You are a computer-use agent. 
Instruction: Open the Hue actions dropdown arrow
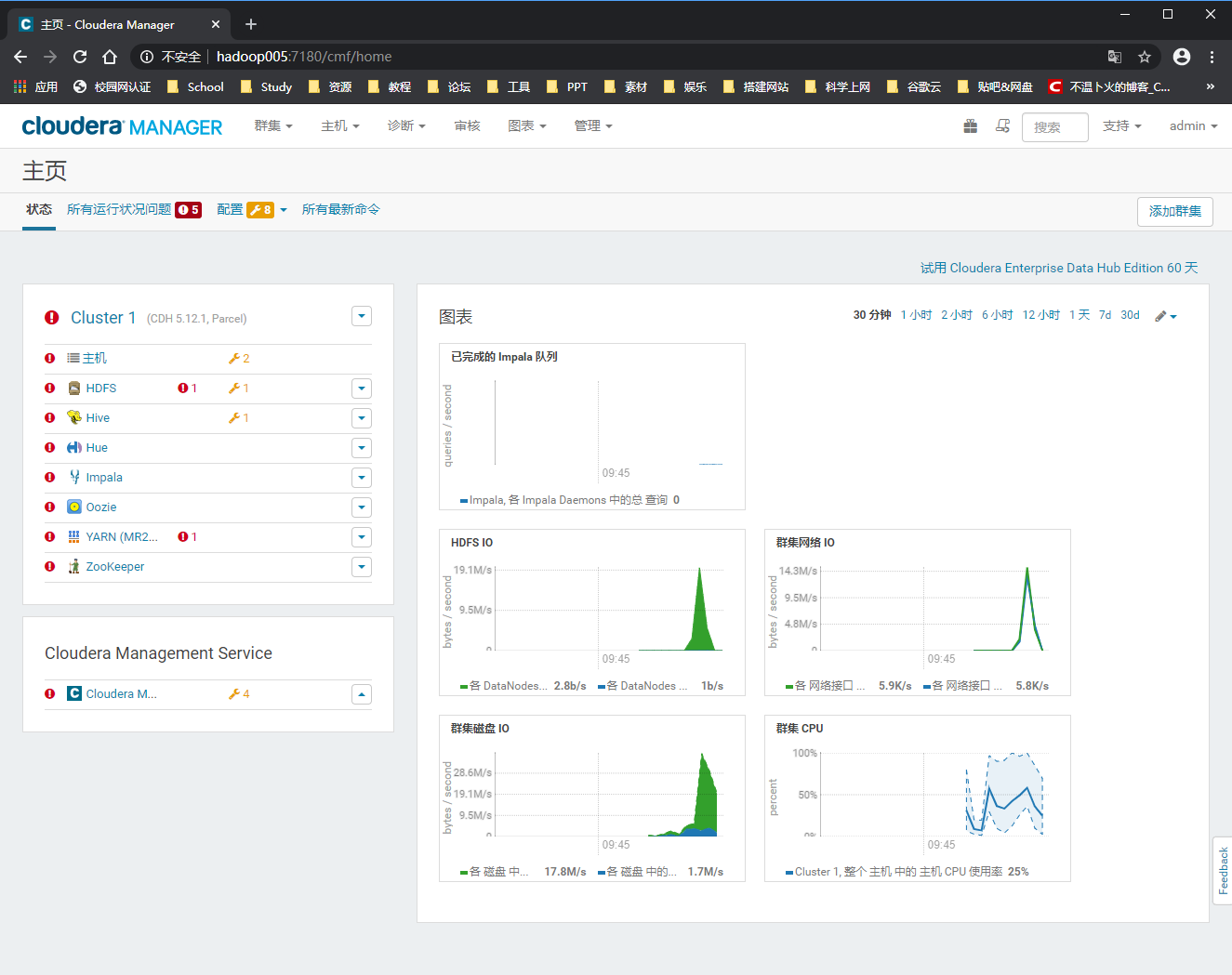362,448
